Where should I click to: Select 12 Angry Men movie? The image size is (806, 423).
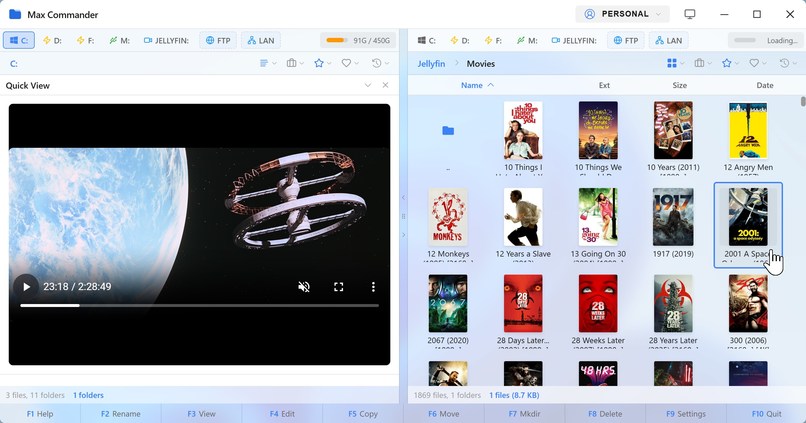pos(748,136)
